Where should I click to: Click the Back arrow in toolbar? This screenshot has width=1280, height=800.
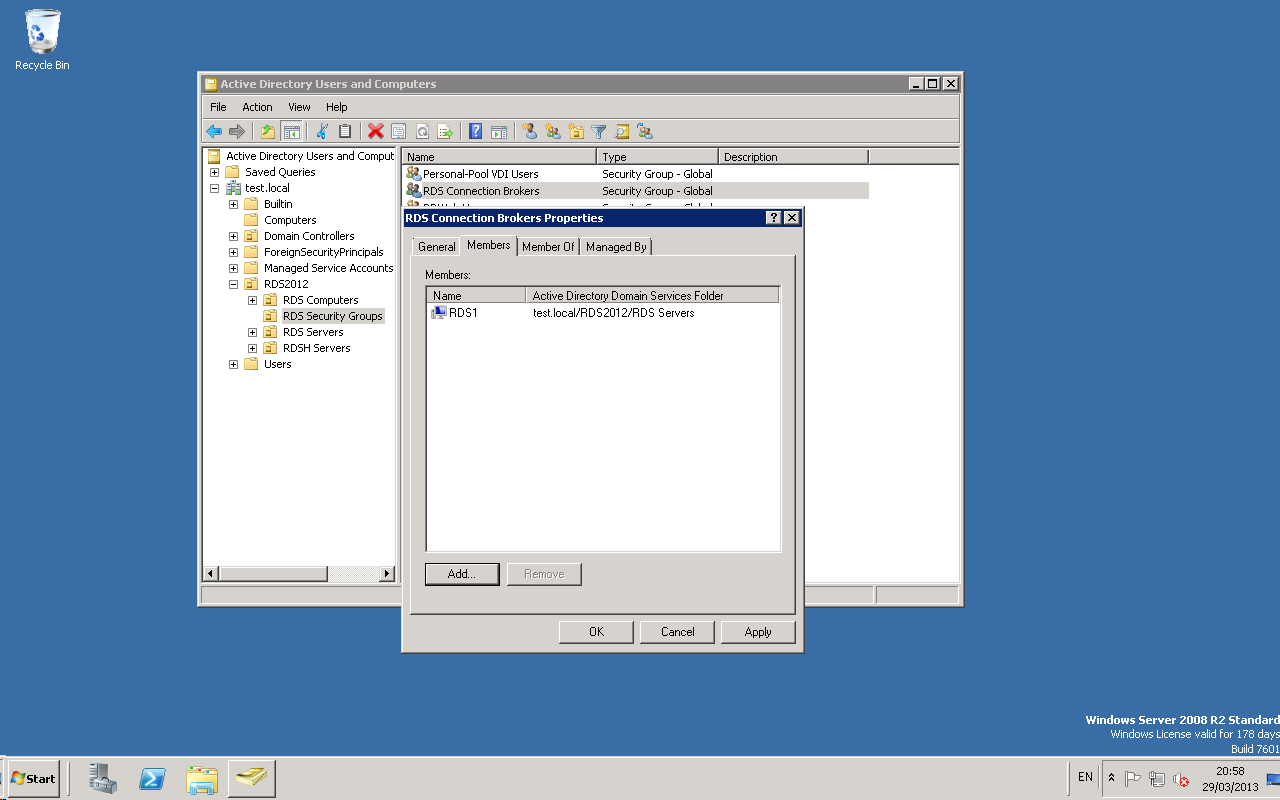(214, 131)
